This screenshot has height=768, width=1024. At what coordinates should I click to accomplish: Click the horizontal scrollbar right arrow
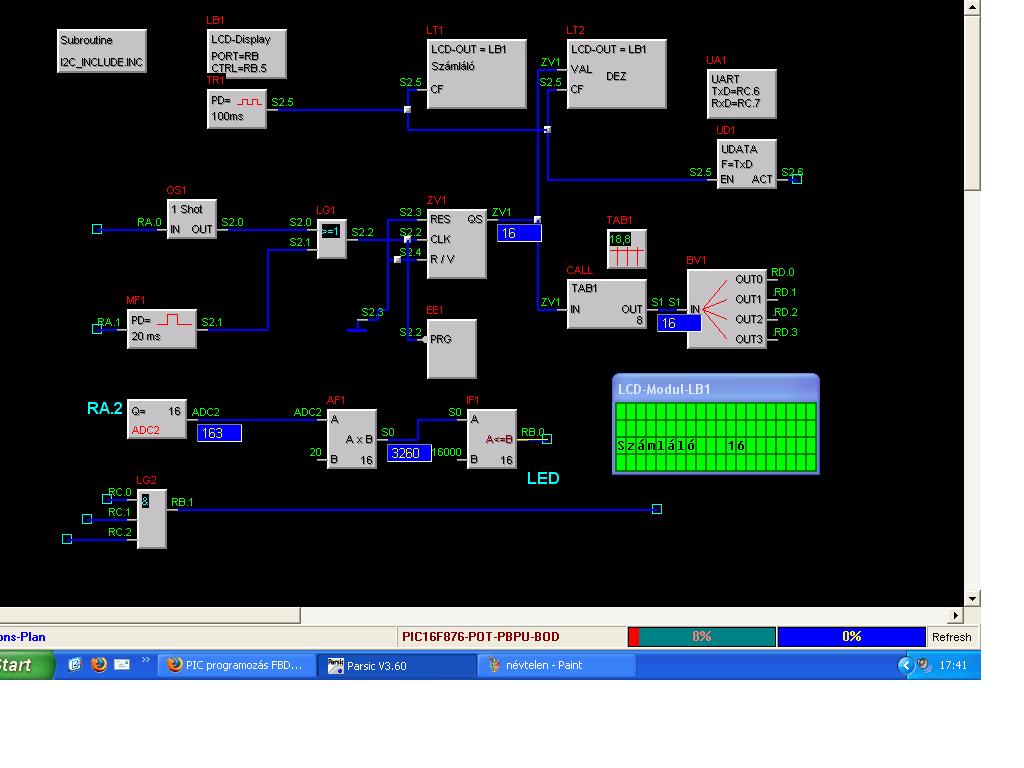point(956,615)
